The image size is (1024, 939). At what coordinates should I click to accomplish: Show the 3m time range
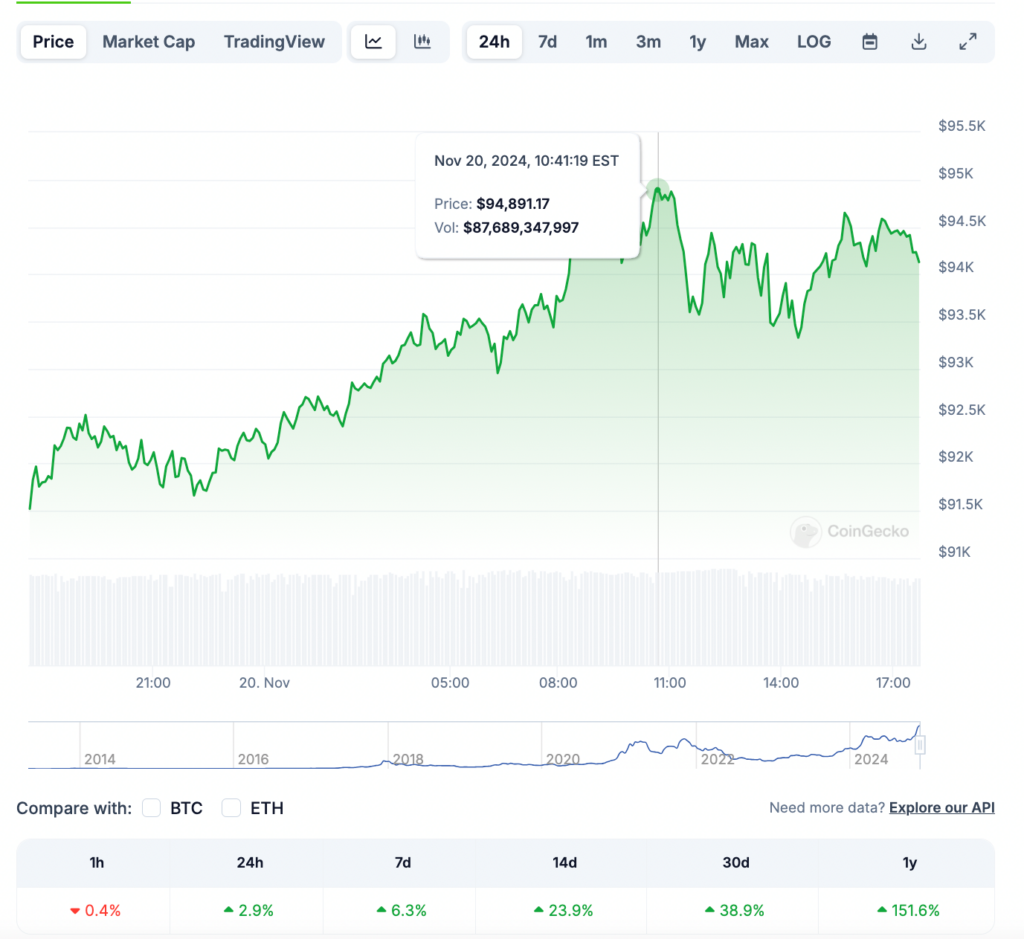pyautogui.click(x=648, y=42)
